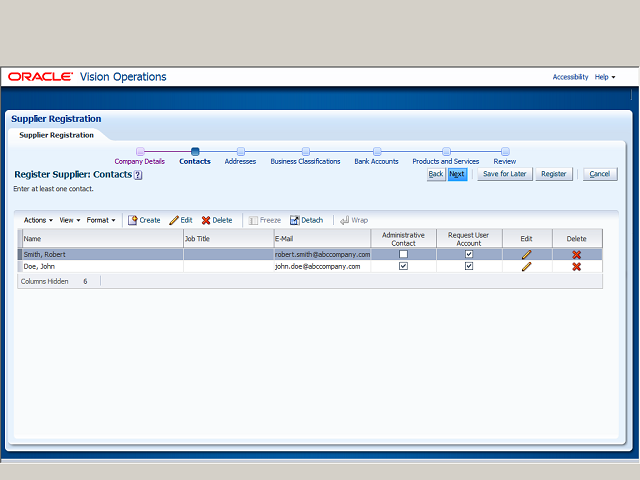Click the red X Delete toolbar icon
Screen dimensions: 640x480
pyautogui.click(x=206, y=220)
